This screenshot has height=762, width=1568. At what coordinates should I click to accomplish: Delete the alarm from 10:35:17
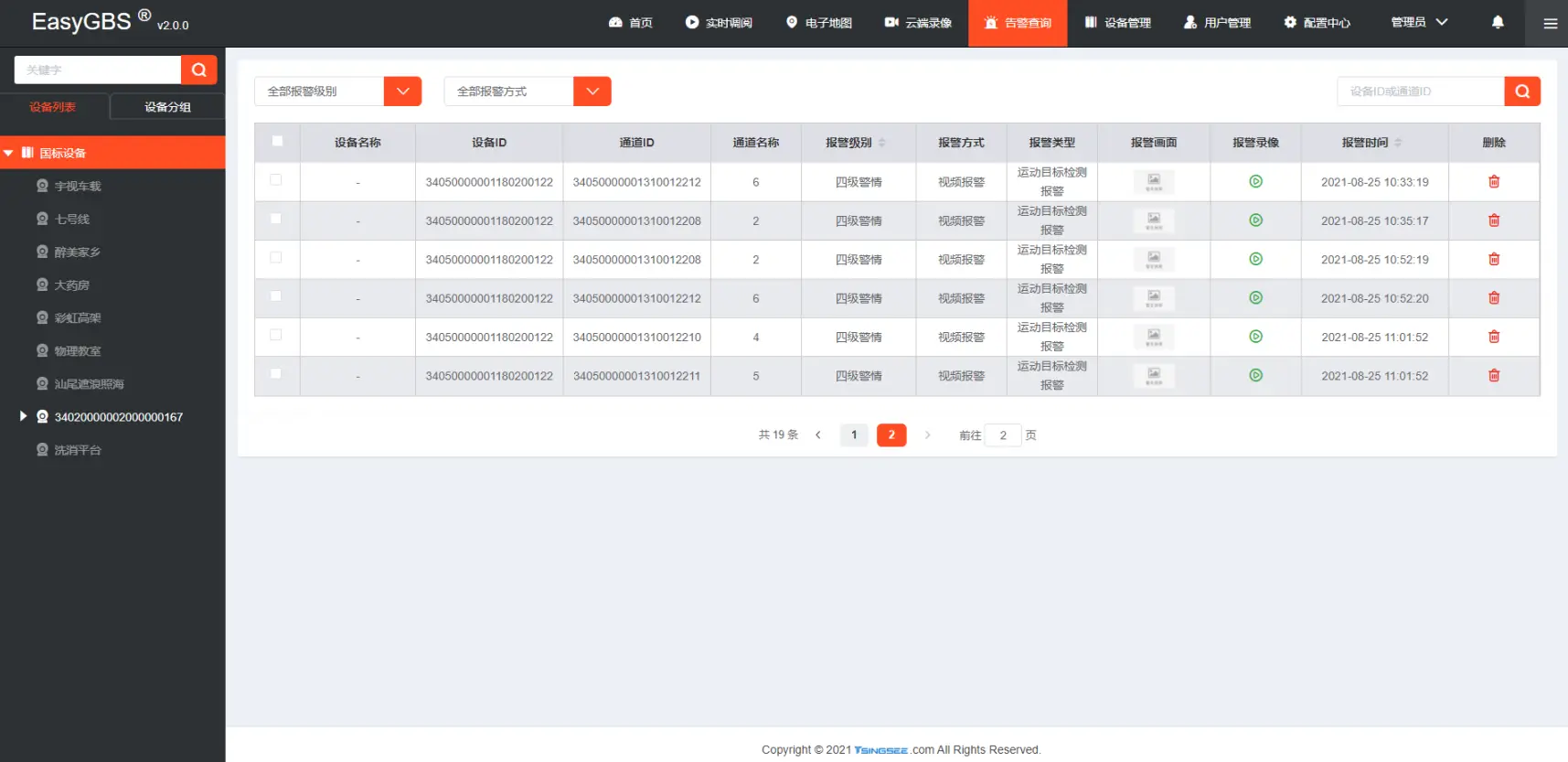pyautogui.click(x=1493, y=220)
